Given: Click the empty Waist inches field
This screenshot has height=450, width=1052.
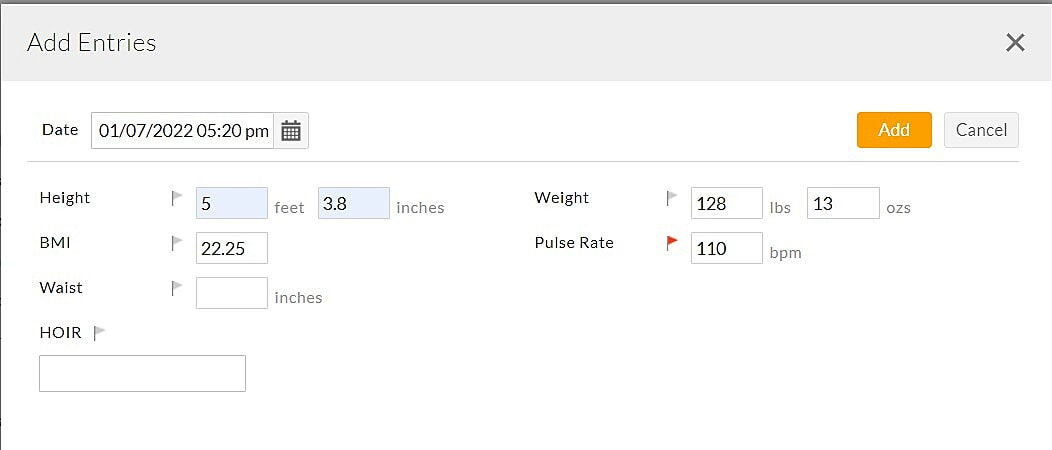Looking at the screenshot, I should pos(232,293).
